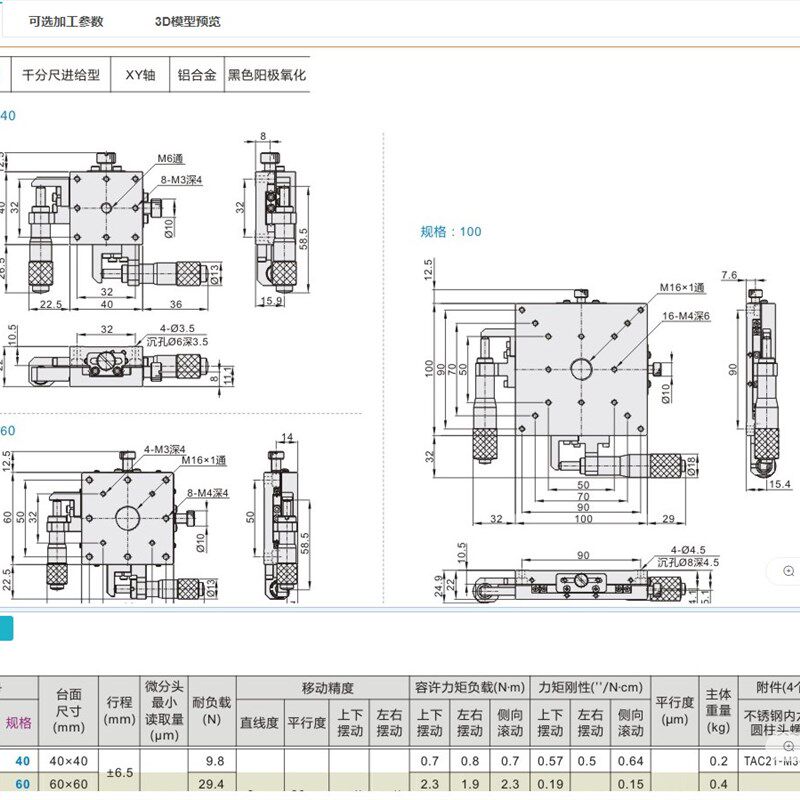
Task: Click spec 40 in the table
Action: (x=22, y=761)
